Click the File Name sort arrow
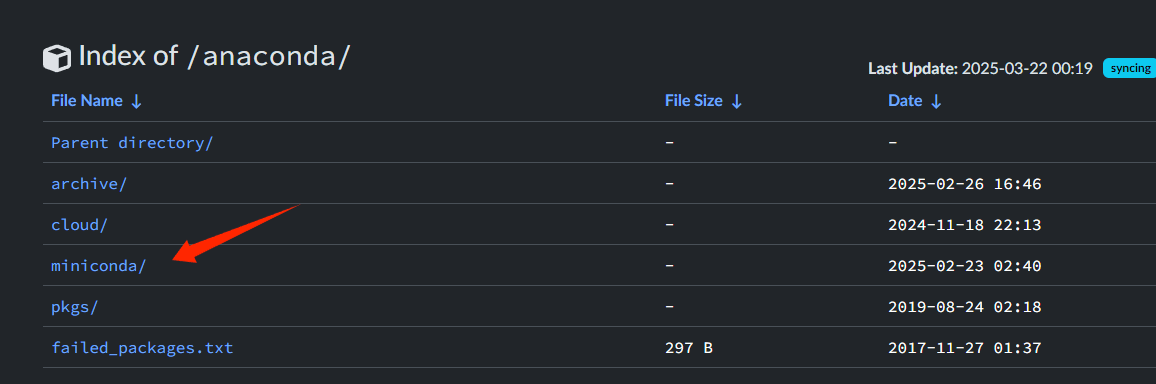This screenshot has height=384, width=1156. click(136, 102)
